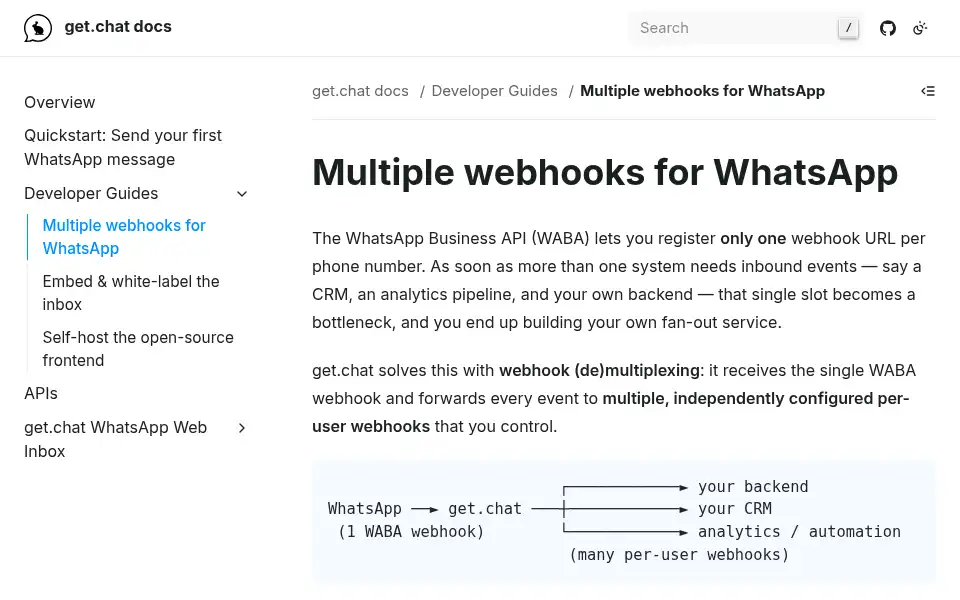Screen dimensions: 960x600
Task: Open the GitHub repository icon
Action: pos(888,28)
